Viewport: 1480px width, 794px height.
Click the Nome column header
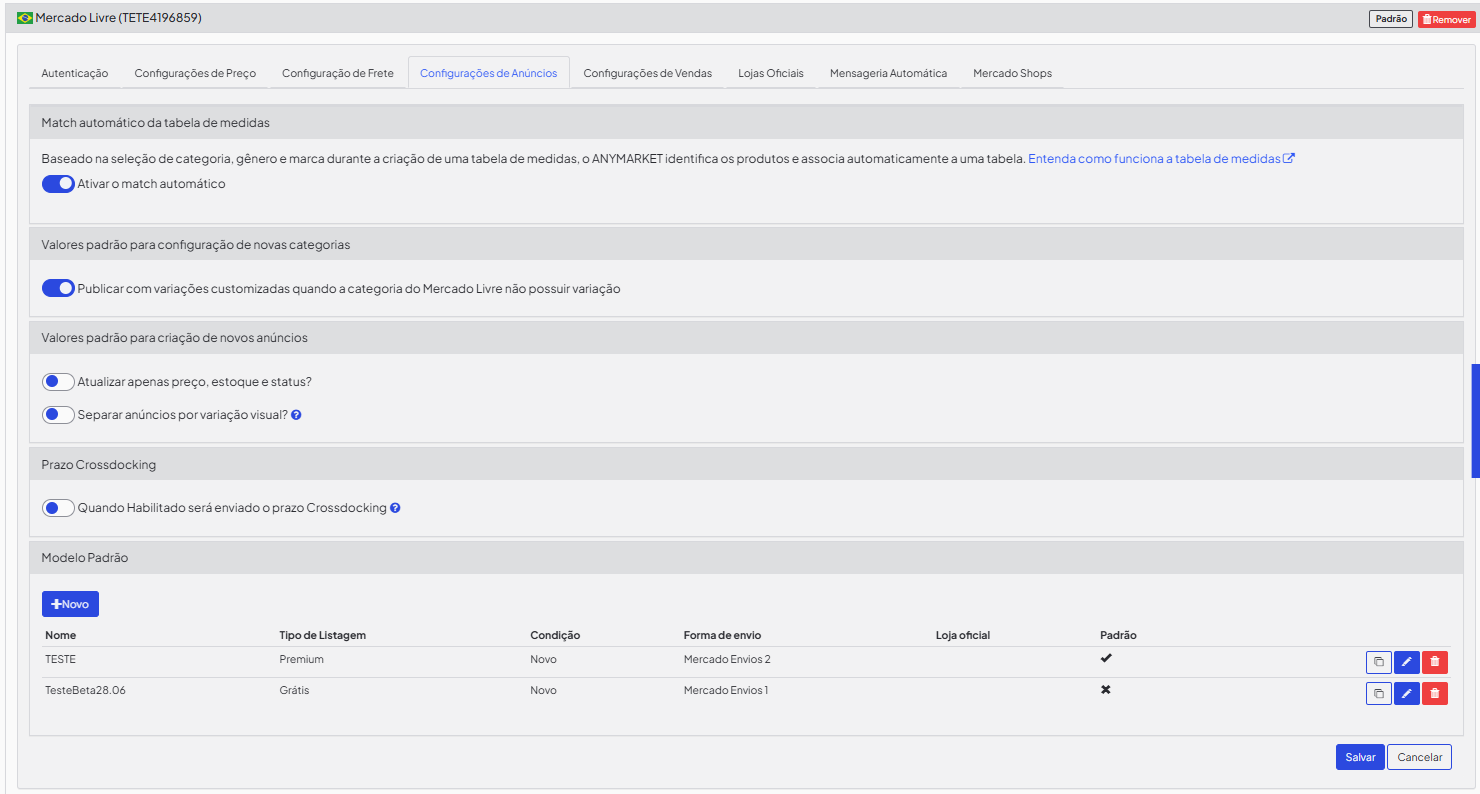pyautogui.click(x=60, y=635)
